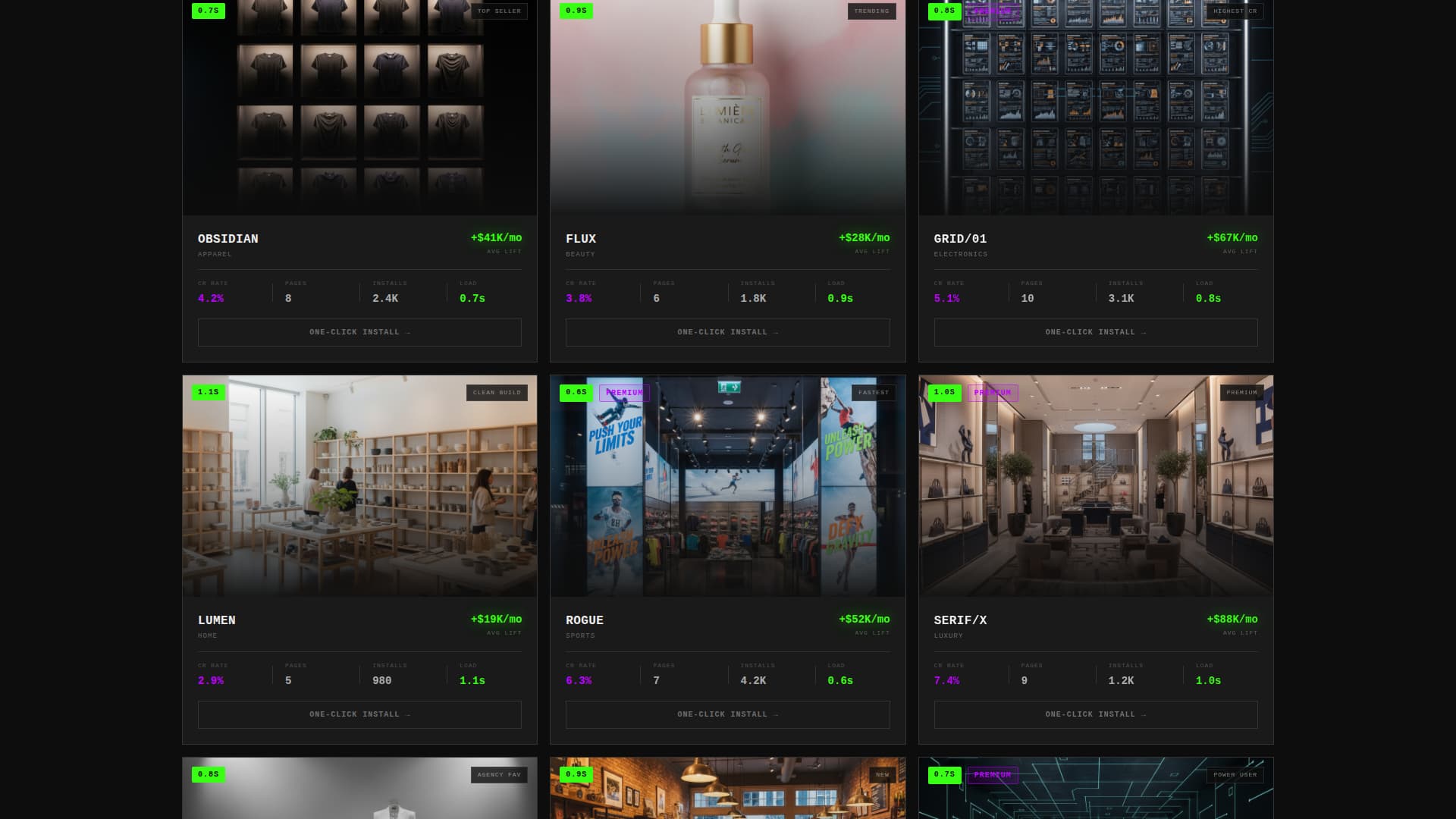Click the AGENCY FAV badge on bottom-left card
Screen dimensions: 1456x819
pyautogui.click(x=497, y=775)
